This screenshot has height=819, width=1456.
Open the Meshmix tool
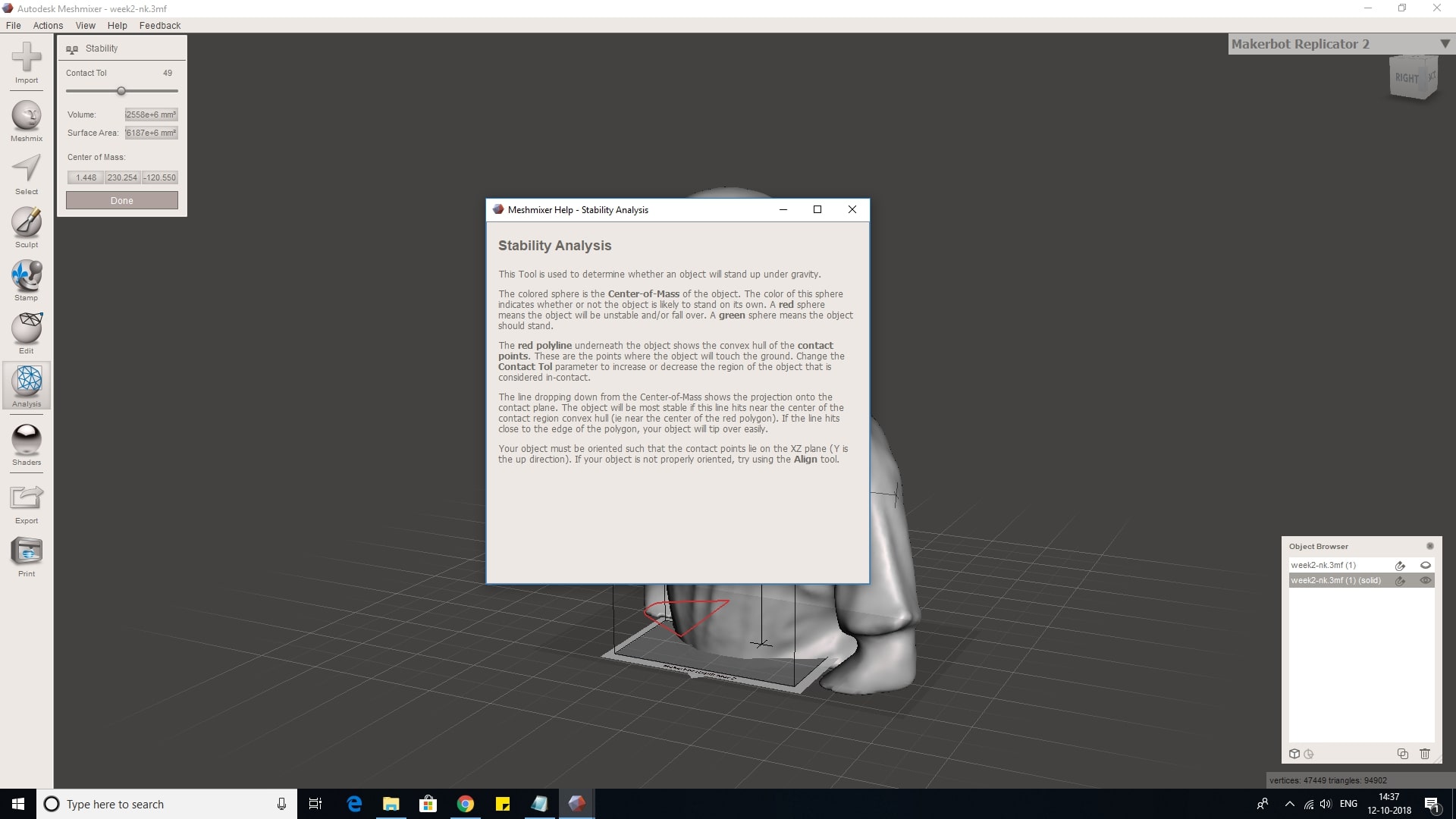27,116
